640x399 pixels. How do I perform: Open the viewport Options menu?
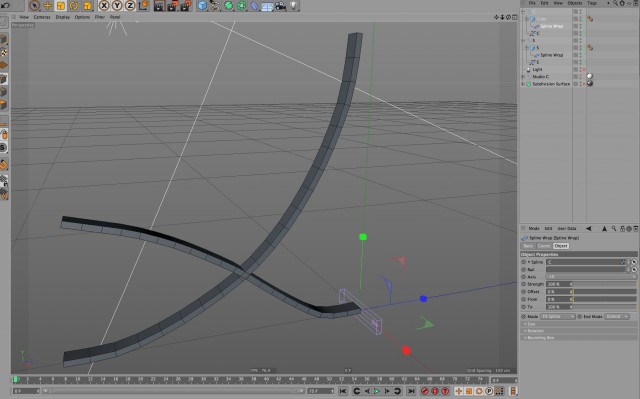[82, 17]
